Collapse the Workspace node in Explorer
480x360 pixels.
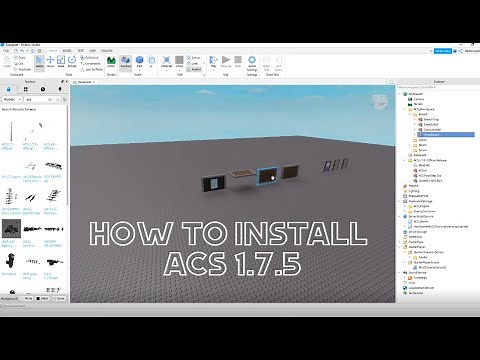point(399,94)
